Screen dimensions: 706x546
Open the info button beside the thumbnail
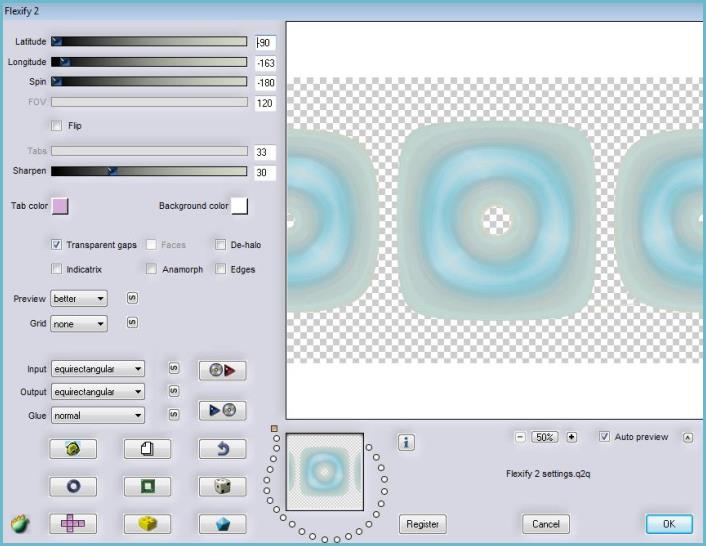pos(406,442)
